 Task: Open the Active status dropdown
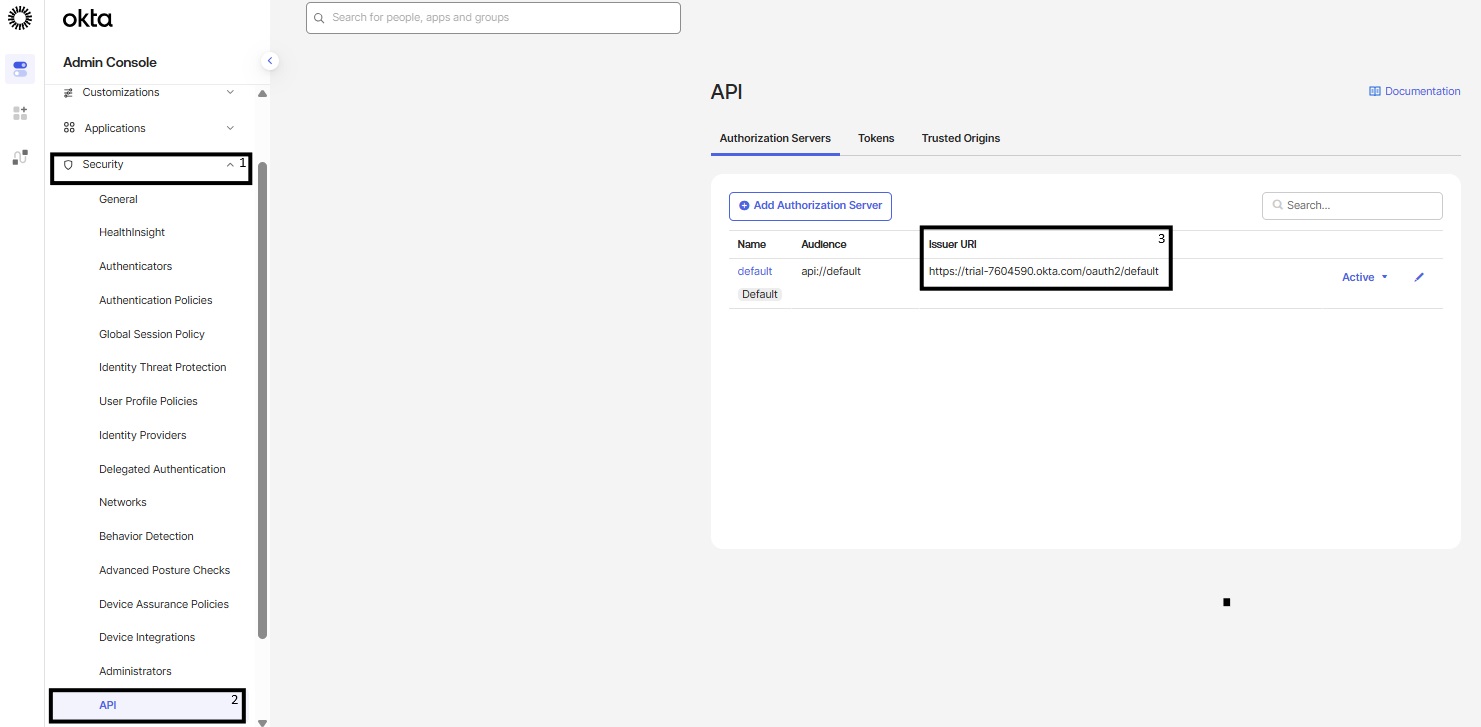1365,277
